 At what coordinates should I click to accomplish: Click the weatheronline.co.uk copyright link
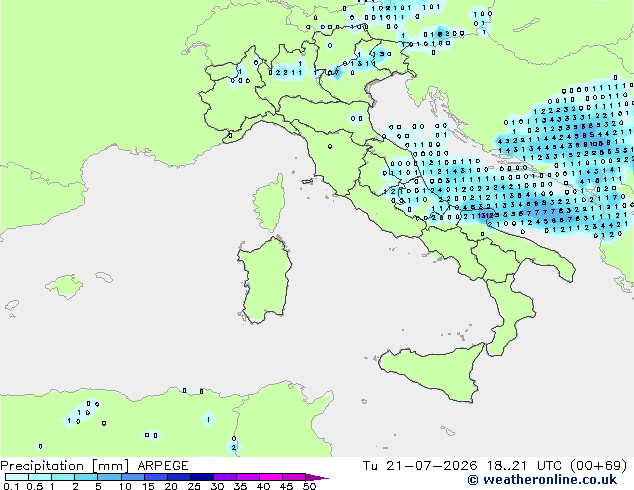click(x=542, y=480)
